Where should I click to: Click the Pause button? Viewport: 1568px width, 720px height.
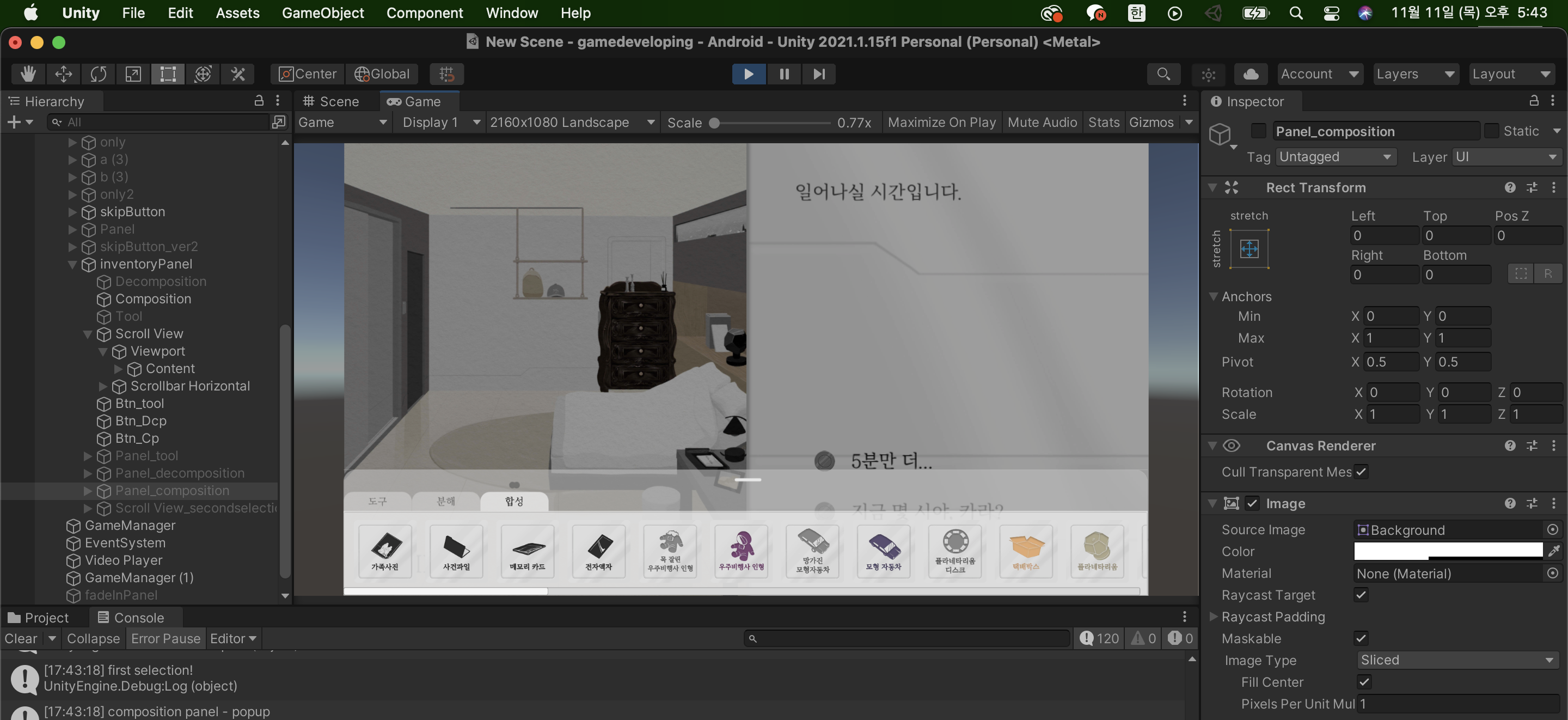[784, 74]
